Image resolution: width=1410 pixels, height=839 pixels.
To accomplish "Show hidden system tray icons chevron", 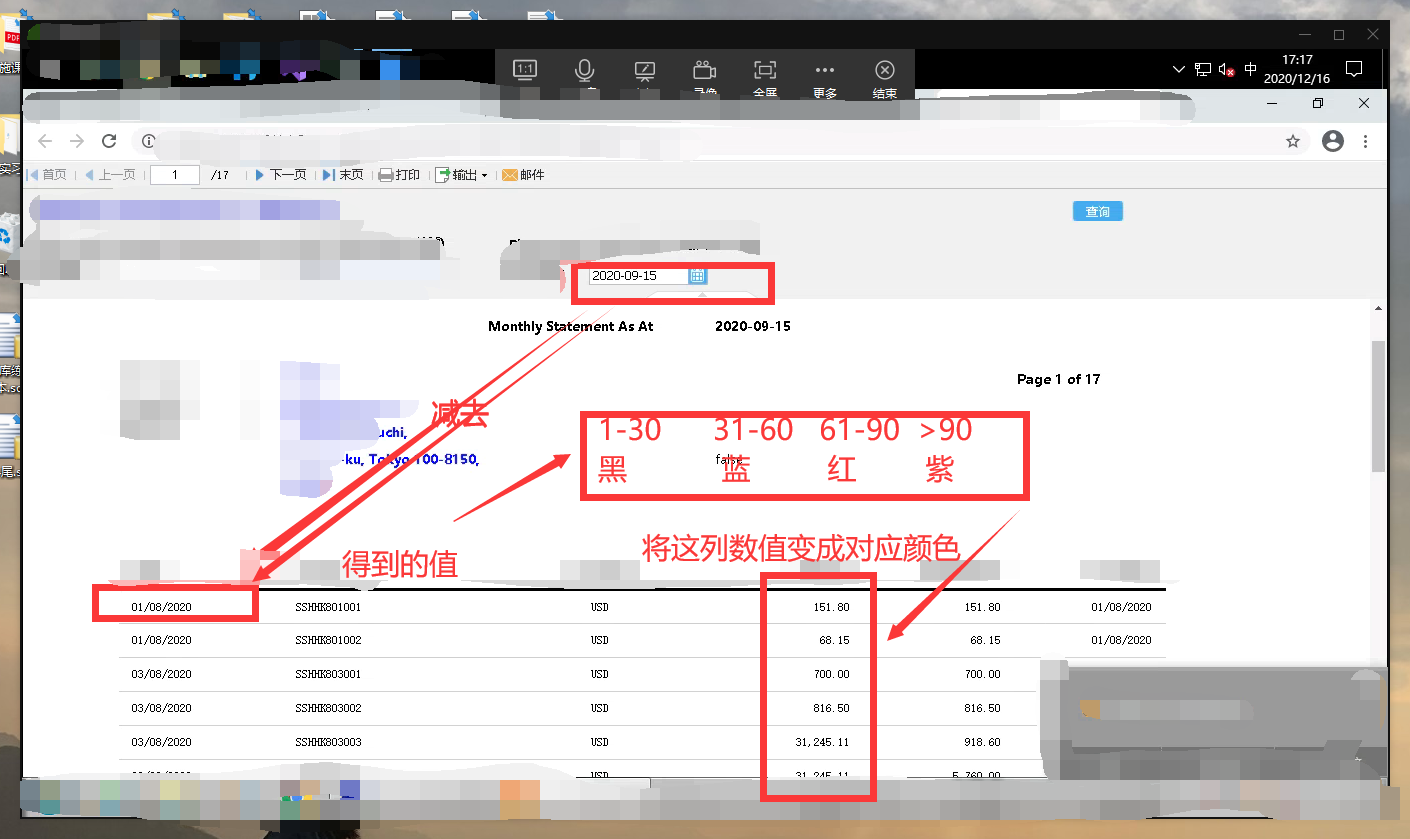I will pyautogui.click(x=1178, y=70).
